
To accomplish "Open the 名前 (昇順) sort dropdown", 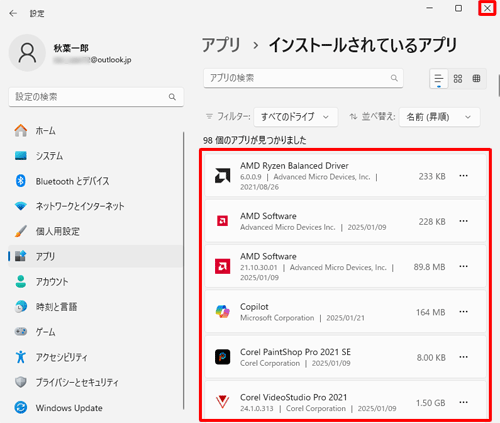I will click(439, 117).
